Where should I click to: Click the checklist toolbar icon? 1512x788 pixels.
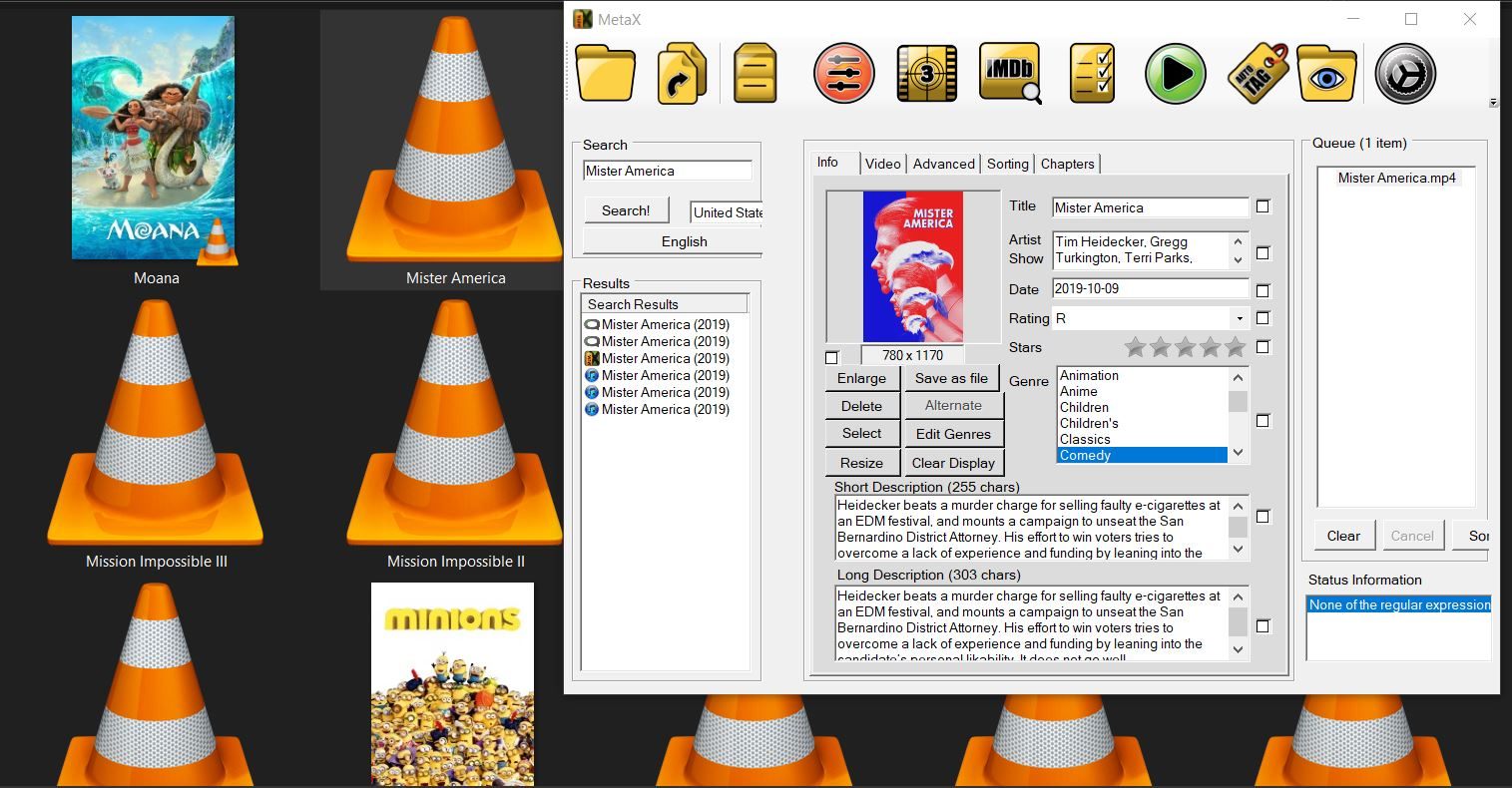pyautogui.click(x=1092, y=74)
